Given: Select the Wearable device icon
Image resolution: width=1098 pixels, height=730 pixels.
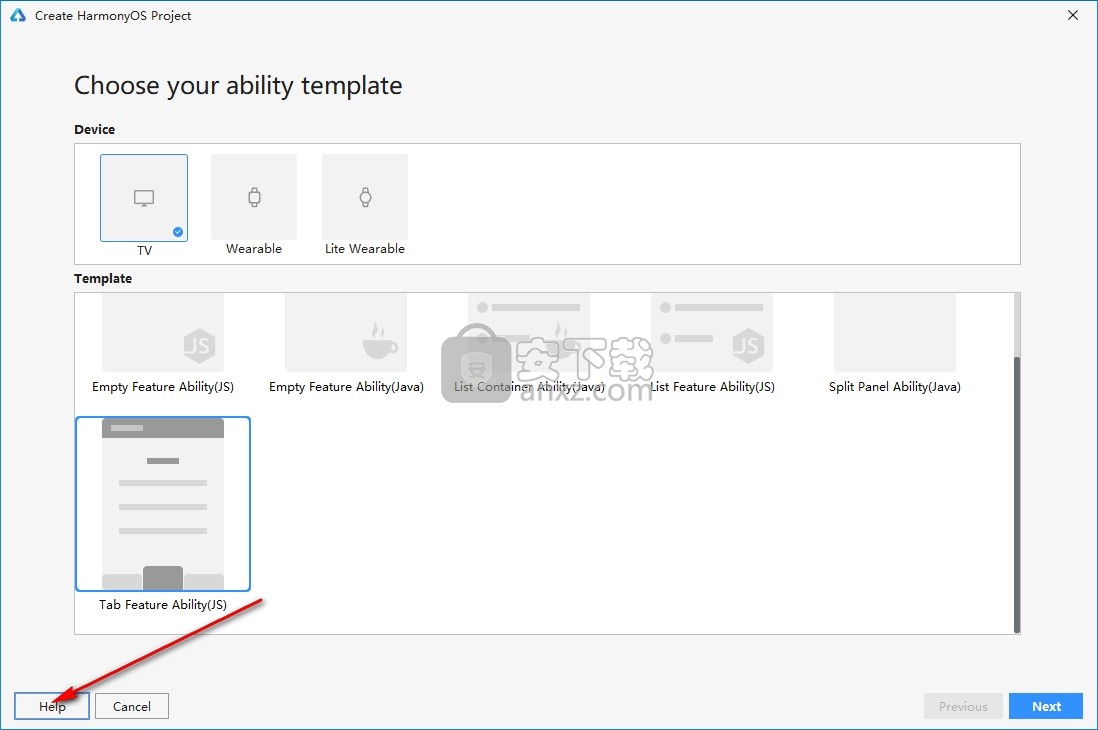Looking at the screenshot, I should coord(254,197).
